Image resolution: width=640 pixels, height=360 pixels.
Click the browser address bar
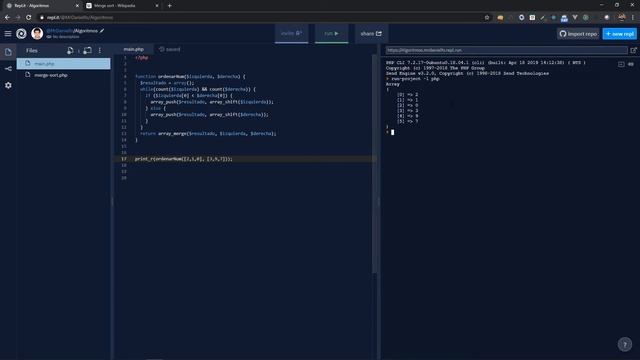pos(261,18)
